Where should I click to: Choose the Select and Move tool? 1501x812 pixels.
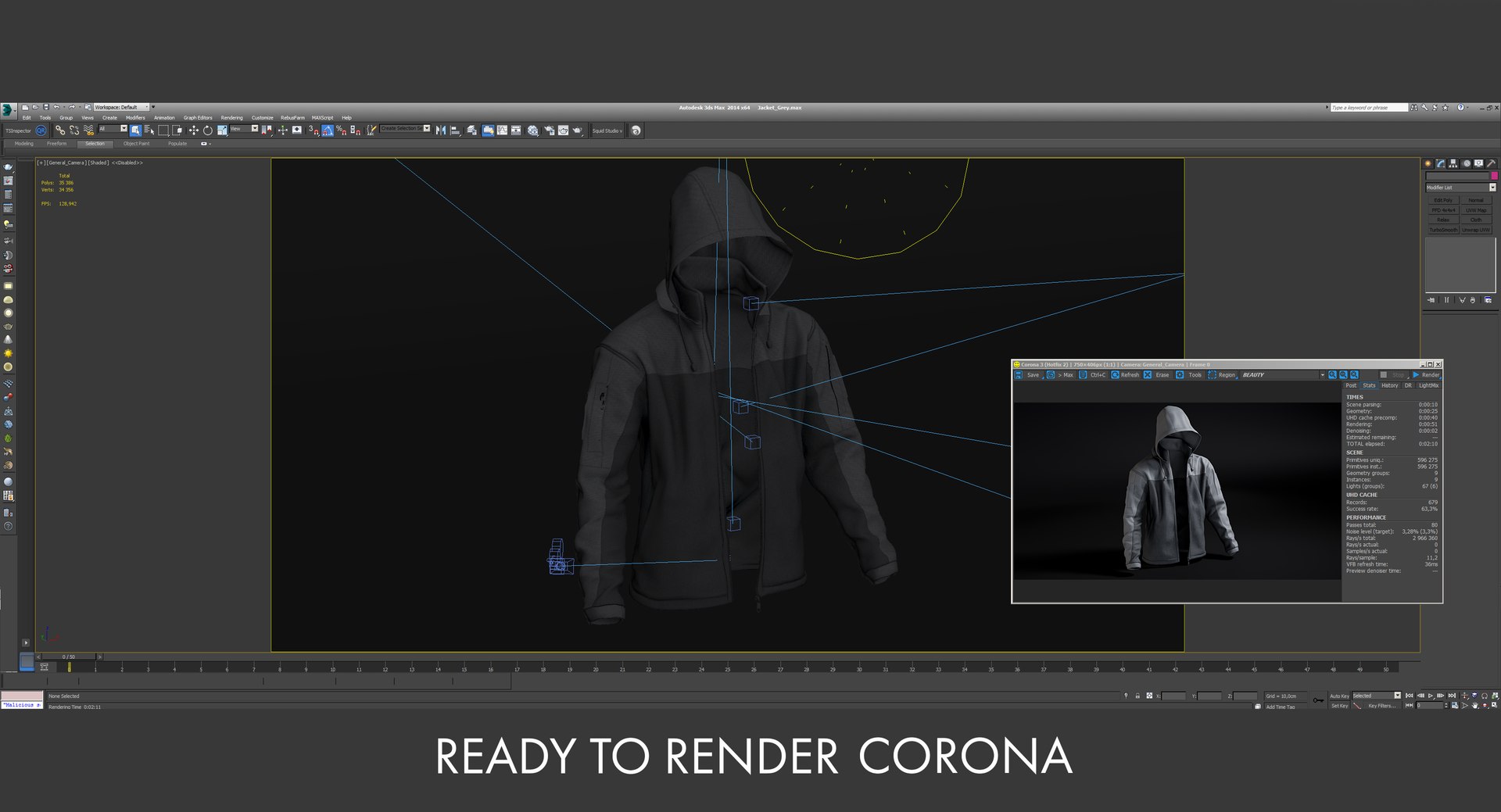tap(193, 131)
